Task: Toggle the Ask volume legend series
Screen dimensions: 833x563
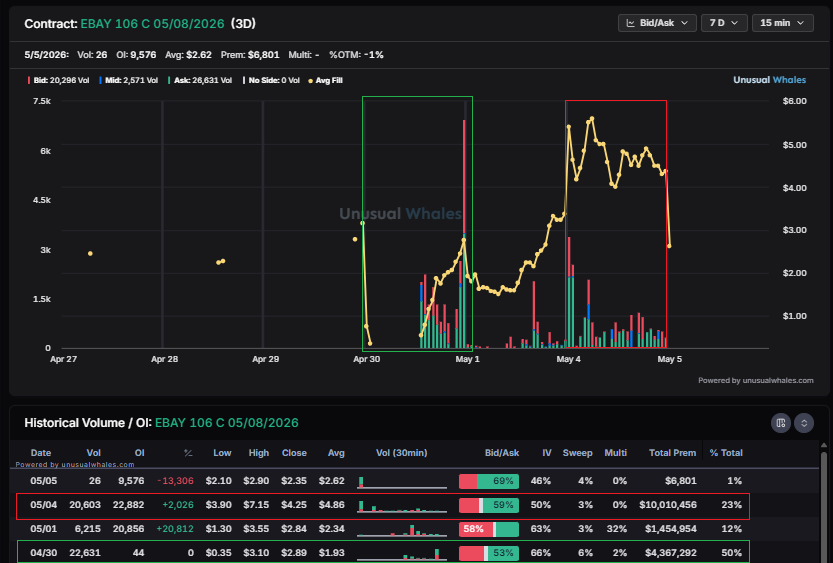Action: (200, 80)
